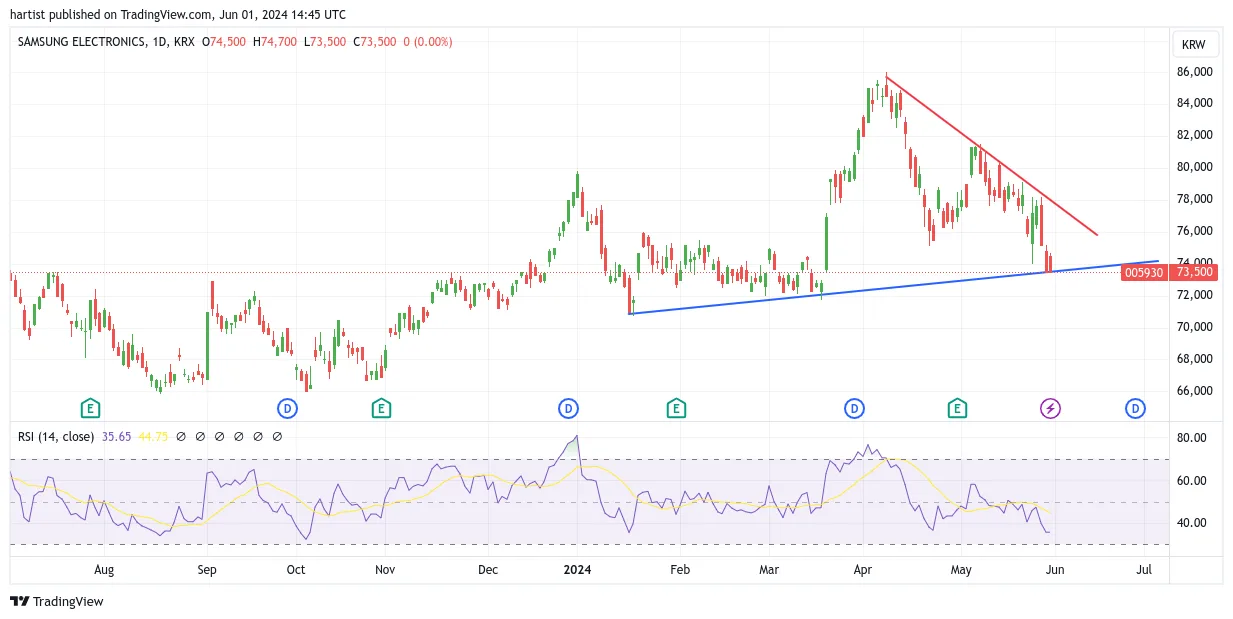
Task: Click the earnings E marker near November
Action: [x=381, y=408]
